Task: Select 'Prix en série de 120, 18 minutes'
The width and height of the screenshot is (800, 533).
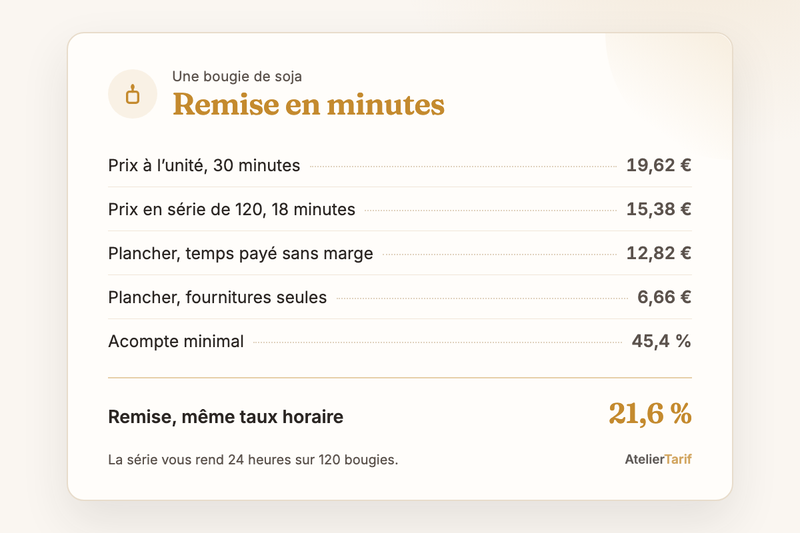Action: pos(232,209)
